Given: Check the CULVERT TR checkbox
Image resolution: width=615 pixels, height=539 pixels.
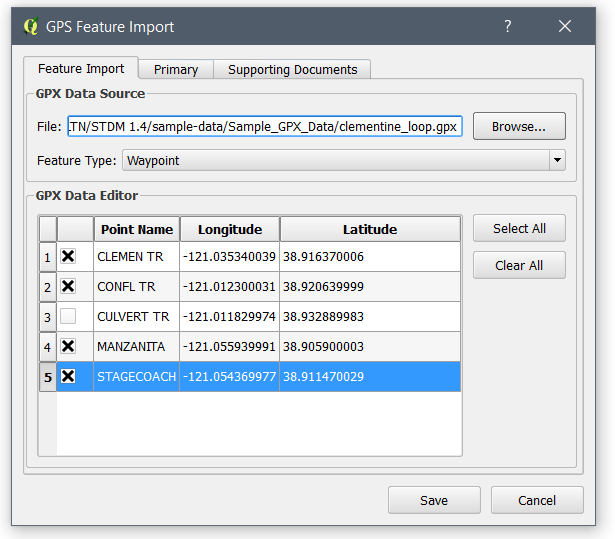Looking at the screenshot, I should point(68,316).
